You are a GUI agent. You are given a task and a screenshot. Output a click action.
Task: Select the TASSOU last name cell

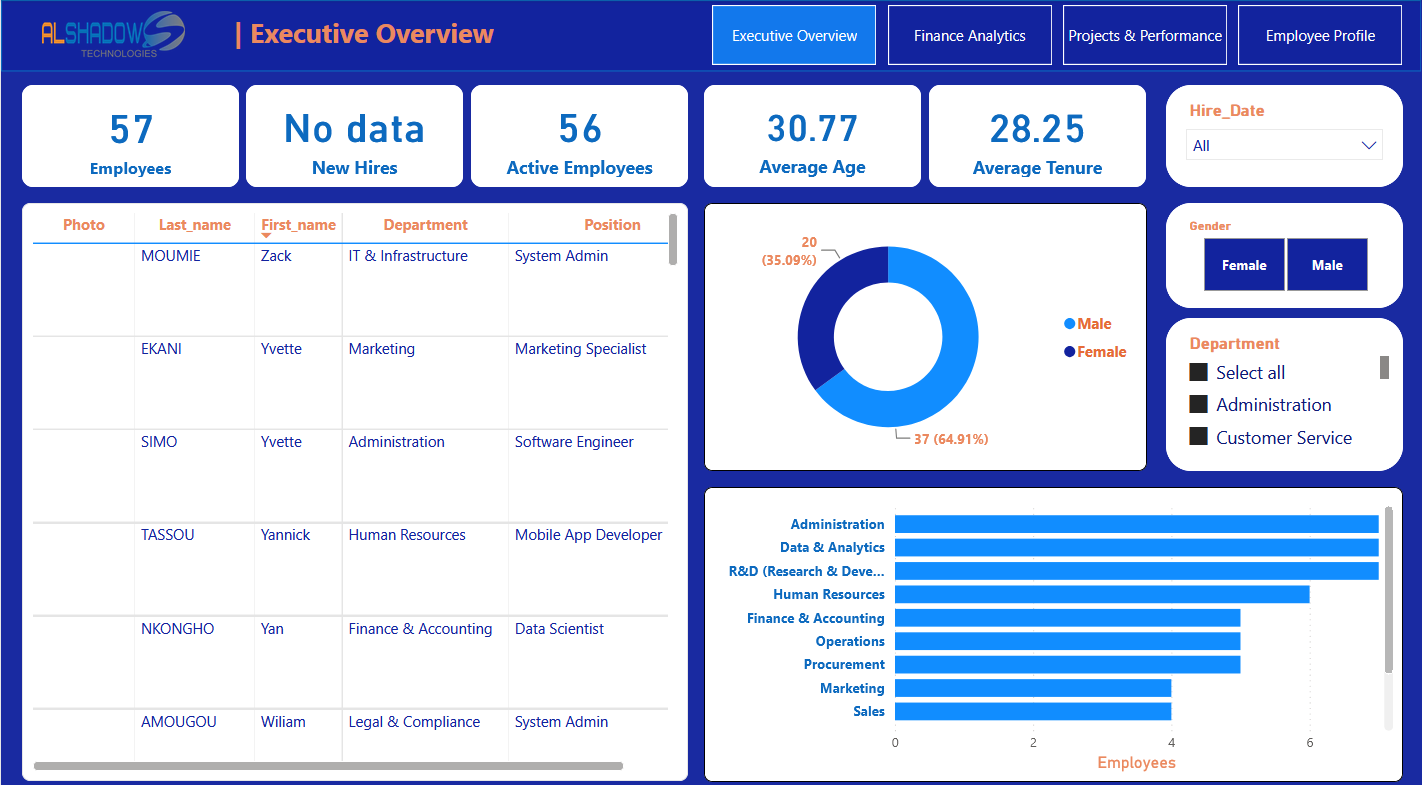(x=168, y=535)
